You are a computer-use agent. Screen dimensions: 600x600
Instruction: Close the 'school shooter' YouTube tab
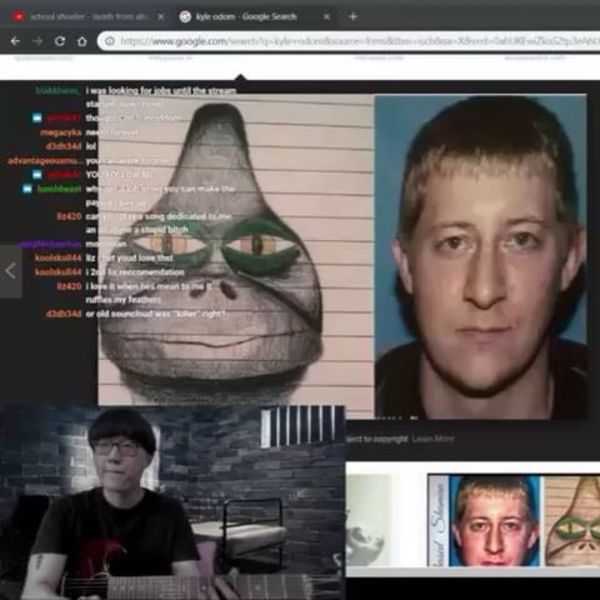[x=161, y=16]
